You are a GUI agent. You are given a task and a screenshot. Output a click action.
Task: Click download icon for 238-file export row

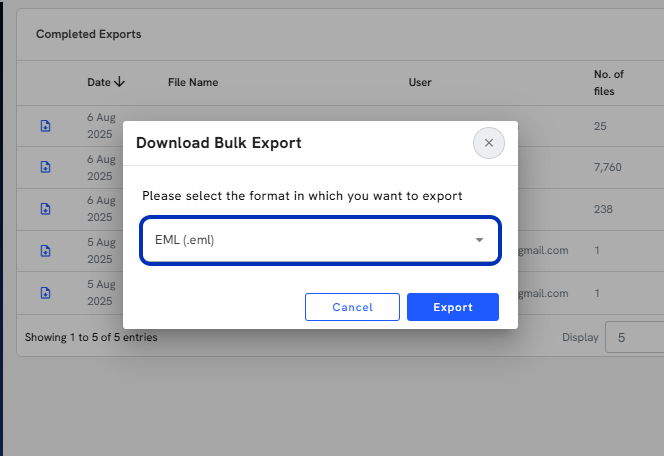coord(45,209)
